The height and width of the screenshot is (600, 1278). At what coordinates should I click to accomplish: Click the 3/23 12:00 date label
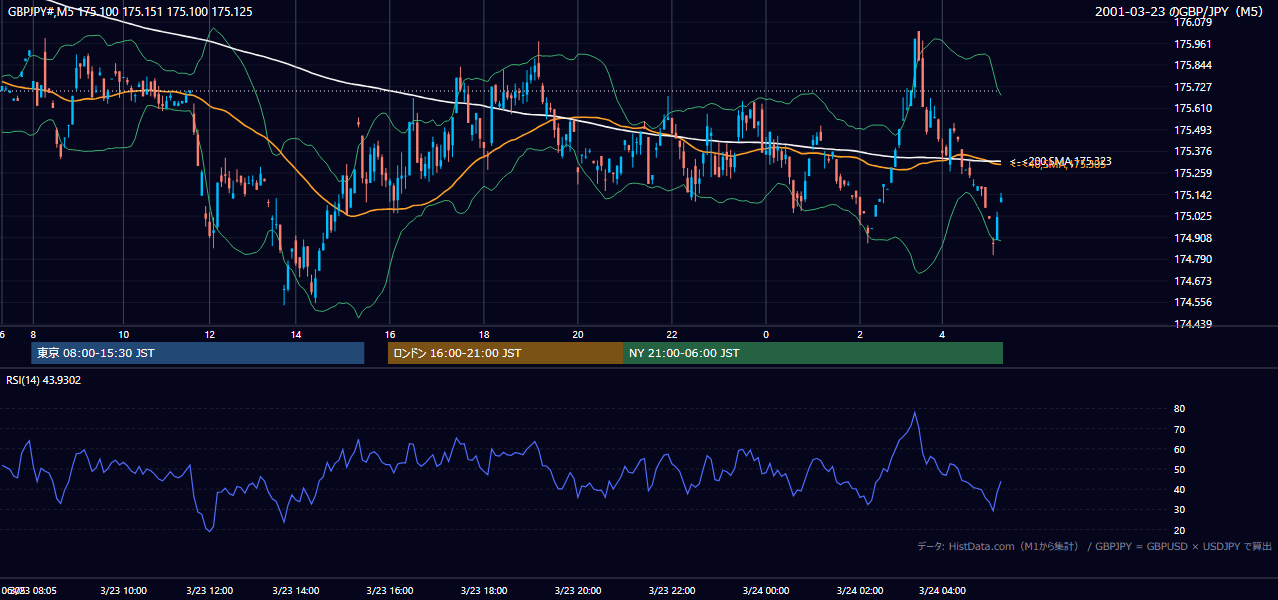click(x=209, y=591)
